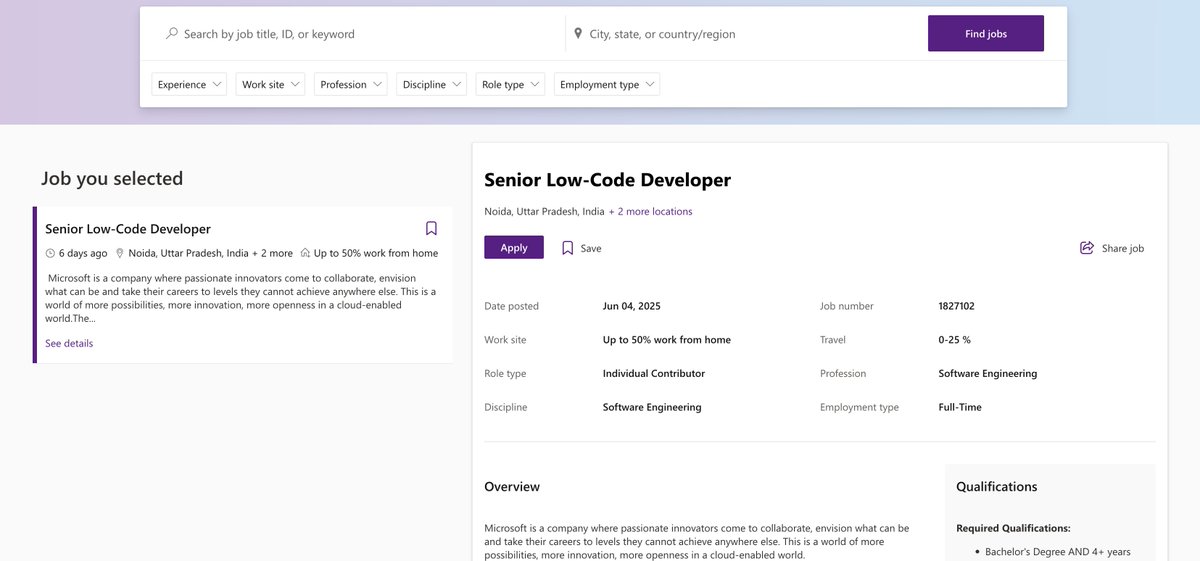Image resolution: width=1200 pixels, height=561 pixels.
Task: Open the Work site filter dropdown
Action: point(270,84)
